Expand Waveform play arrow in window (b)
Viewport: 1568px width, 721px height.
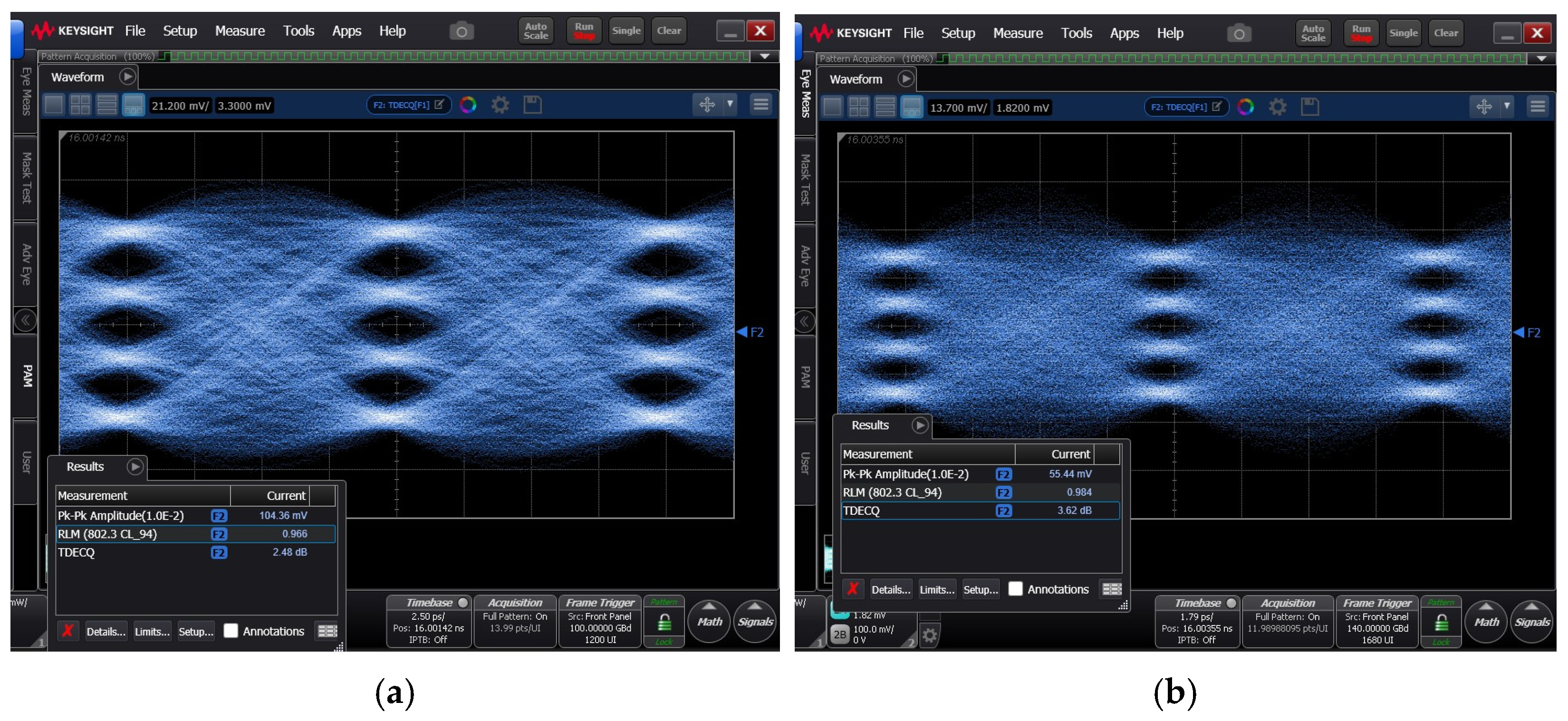(x=906, y=79)
